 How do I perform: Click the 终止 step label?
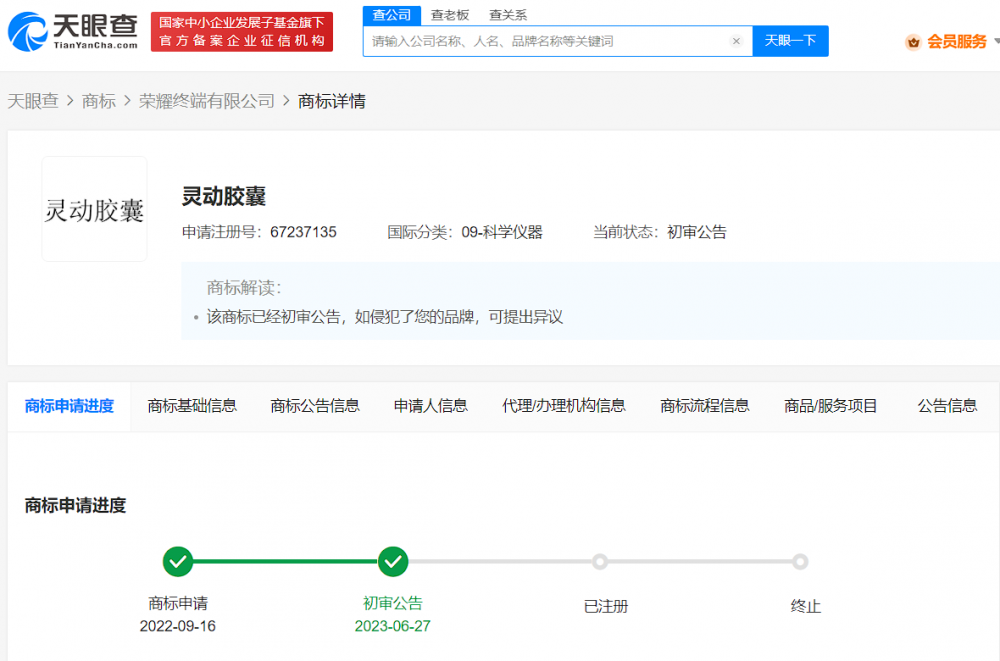tap(805, 606)
